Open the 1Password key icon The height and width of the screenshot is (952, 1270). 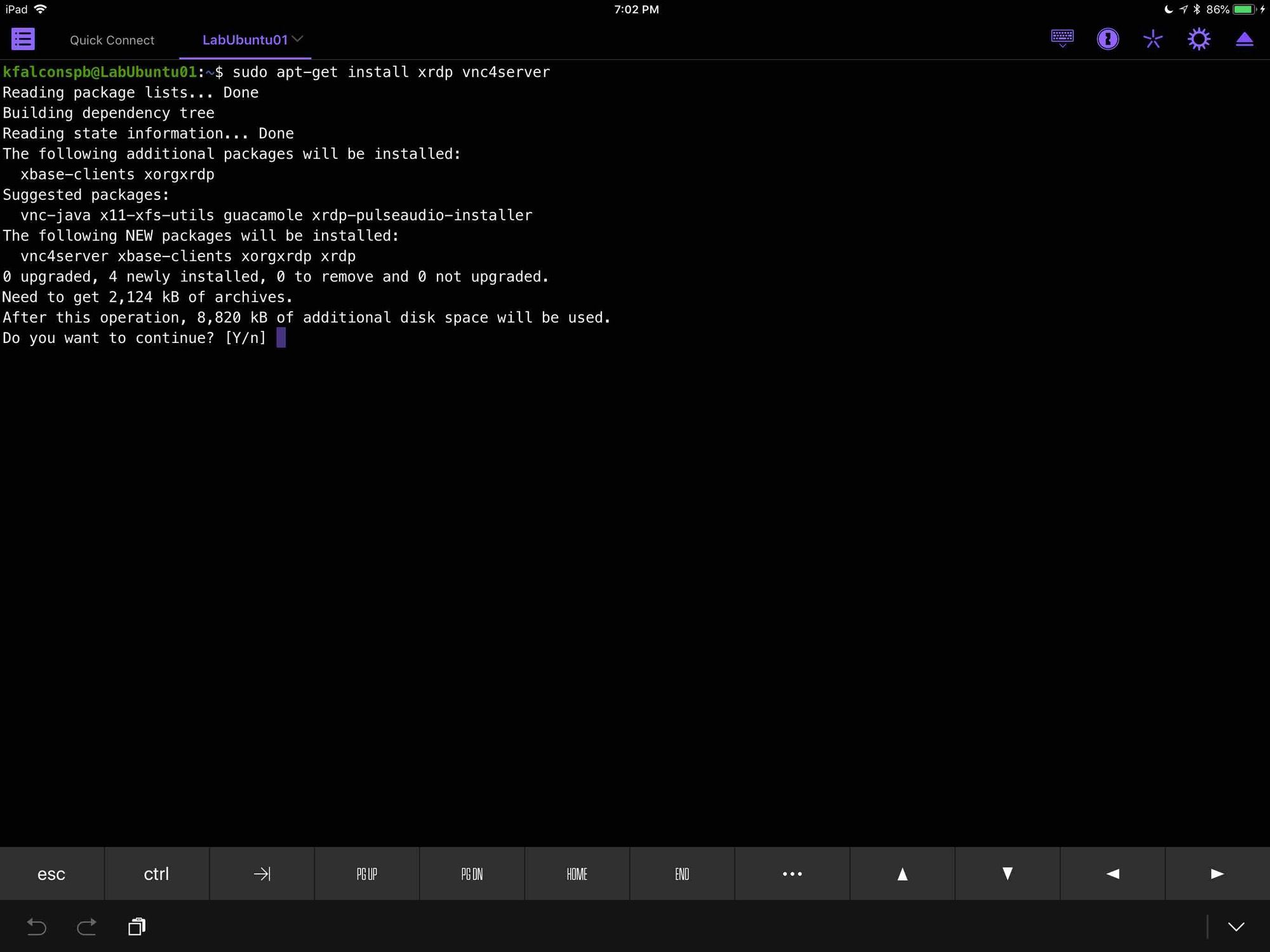1108,39
